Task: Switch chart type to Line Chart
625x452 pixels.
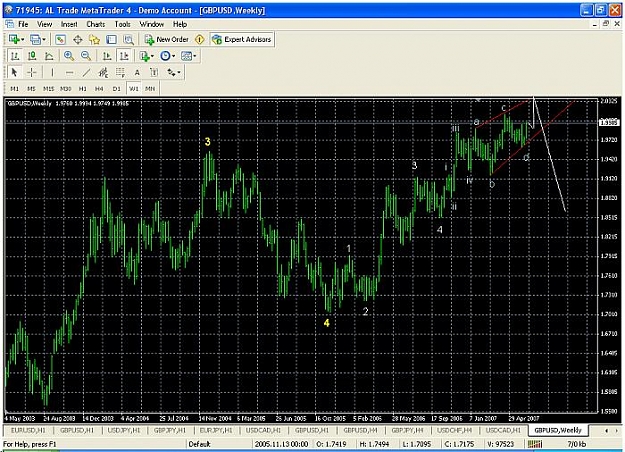Action: 49,56
